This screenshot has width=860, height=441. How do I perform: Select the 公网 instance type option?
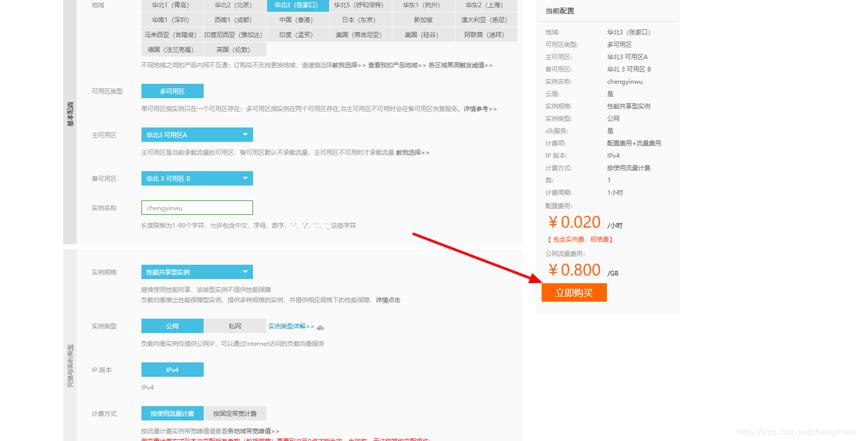[172, 326]
